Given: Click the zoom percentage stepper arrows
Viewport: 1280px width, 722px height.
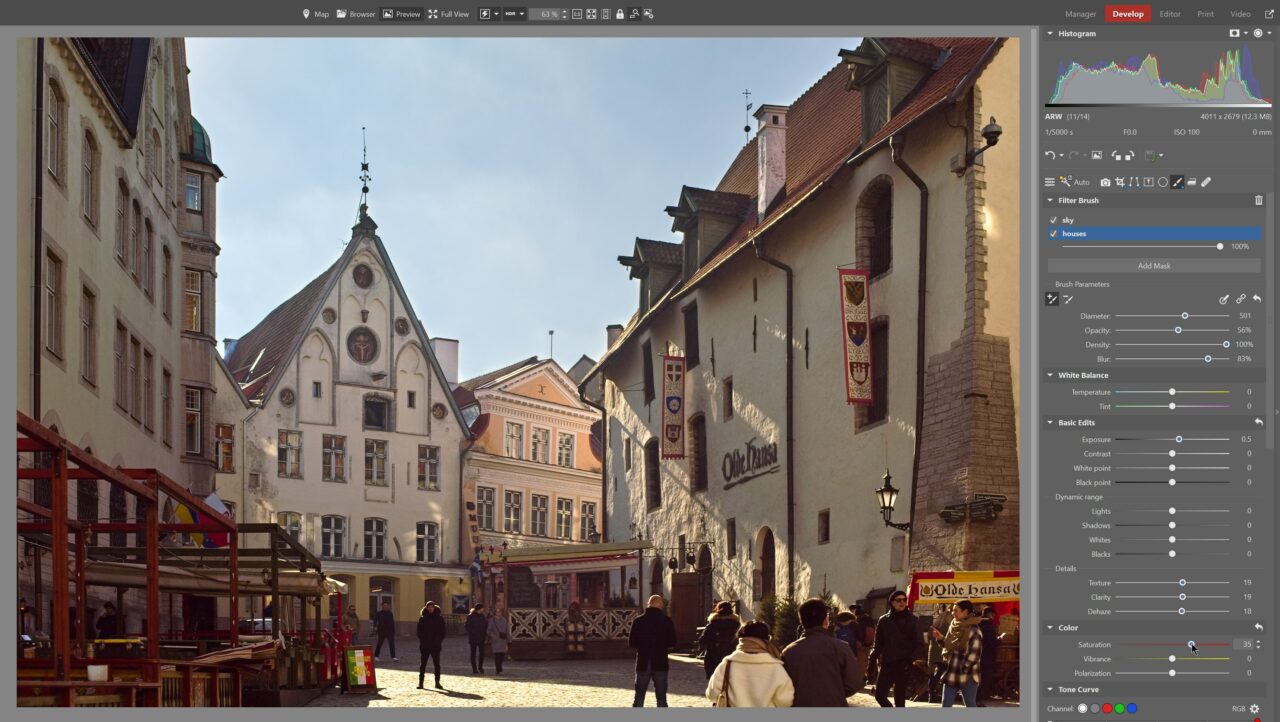Looking at the screenshot, I should click(564, 14).
